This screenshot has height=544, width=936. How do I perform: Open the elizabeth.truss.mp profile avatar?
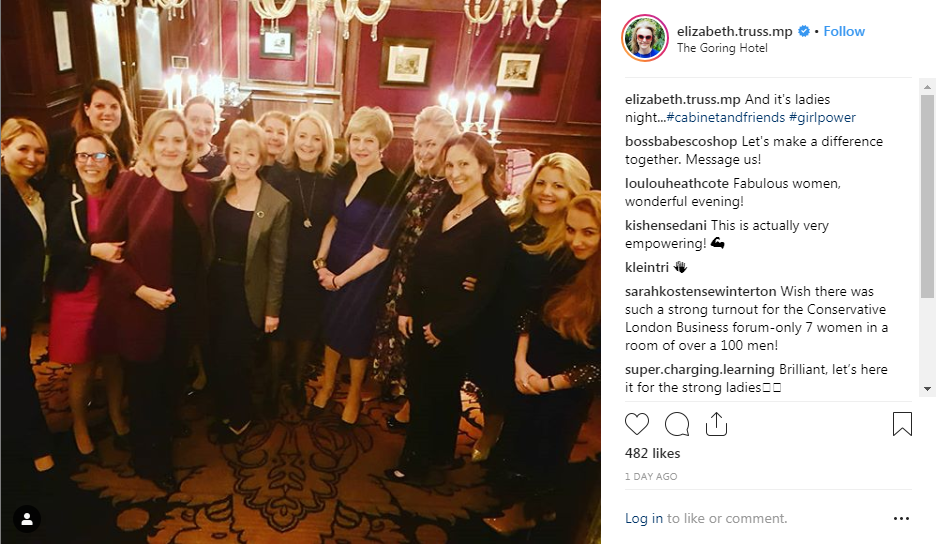coord(645,38)
